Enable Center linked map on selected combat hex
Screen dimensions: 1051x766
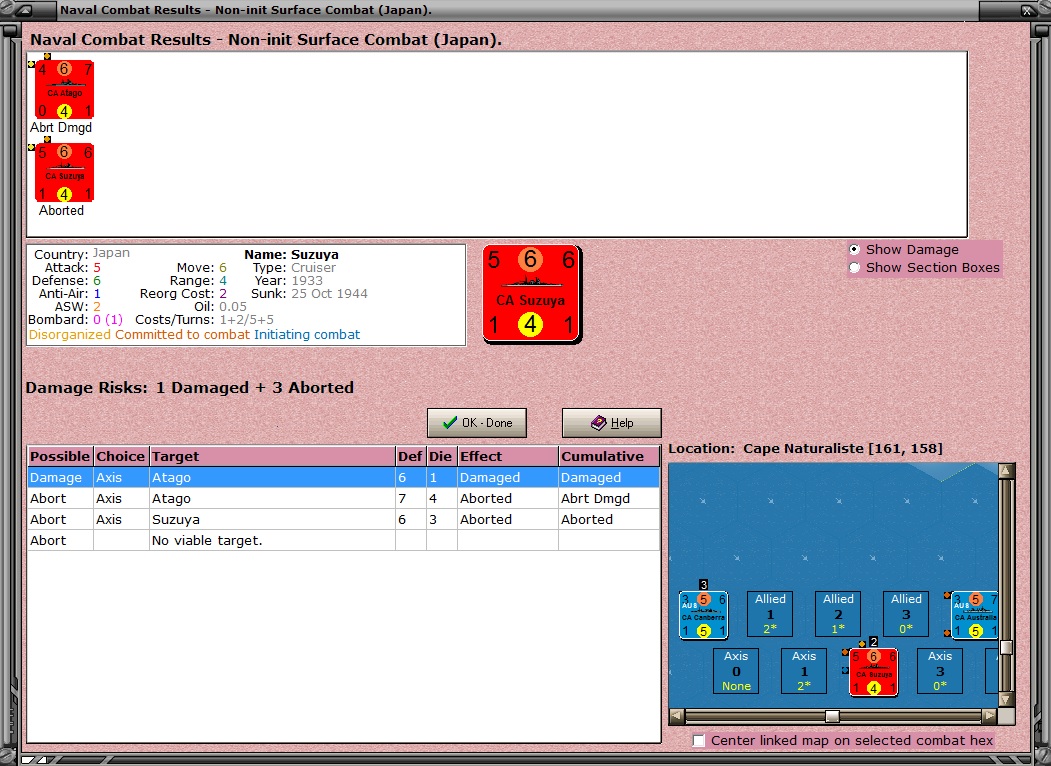[x=698, y=741]
